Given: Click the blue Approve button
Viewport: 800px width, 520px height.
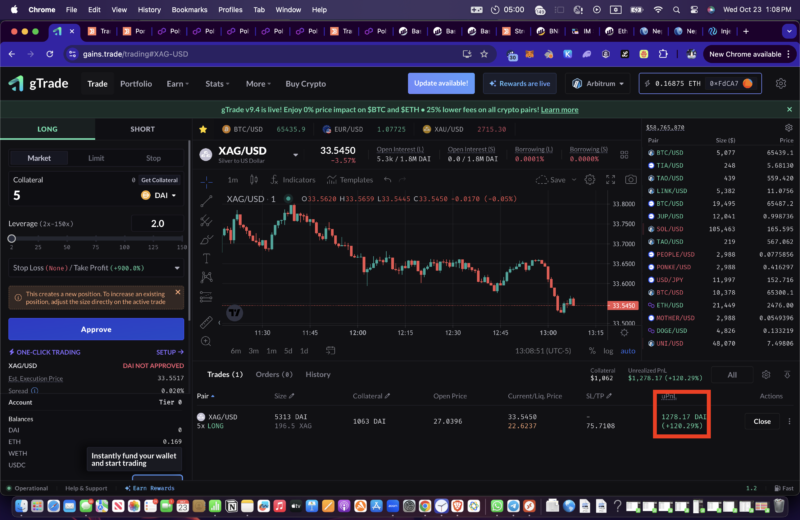Looking at the screenshot, I should tap(96, 329).
